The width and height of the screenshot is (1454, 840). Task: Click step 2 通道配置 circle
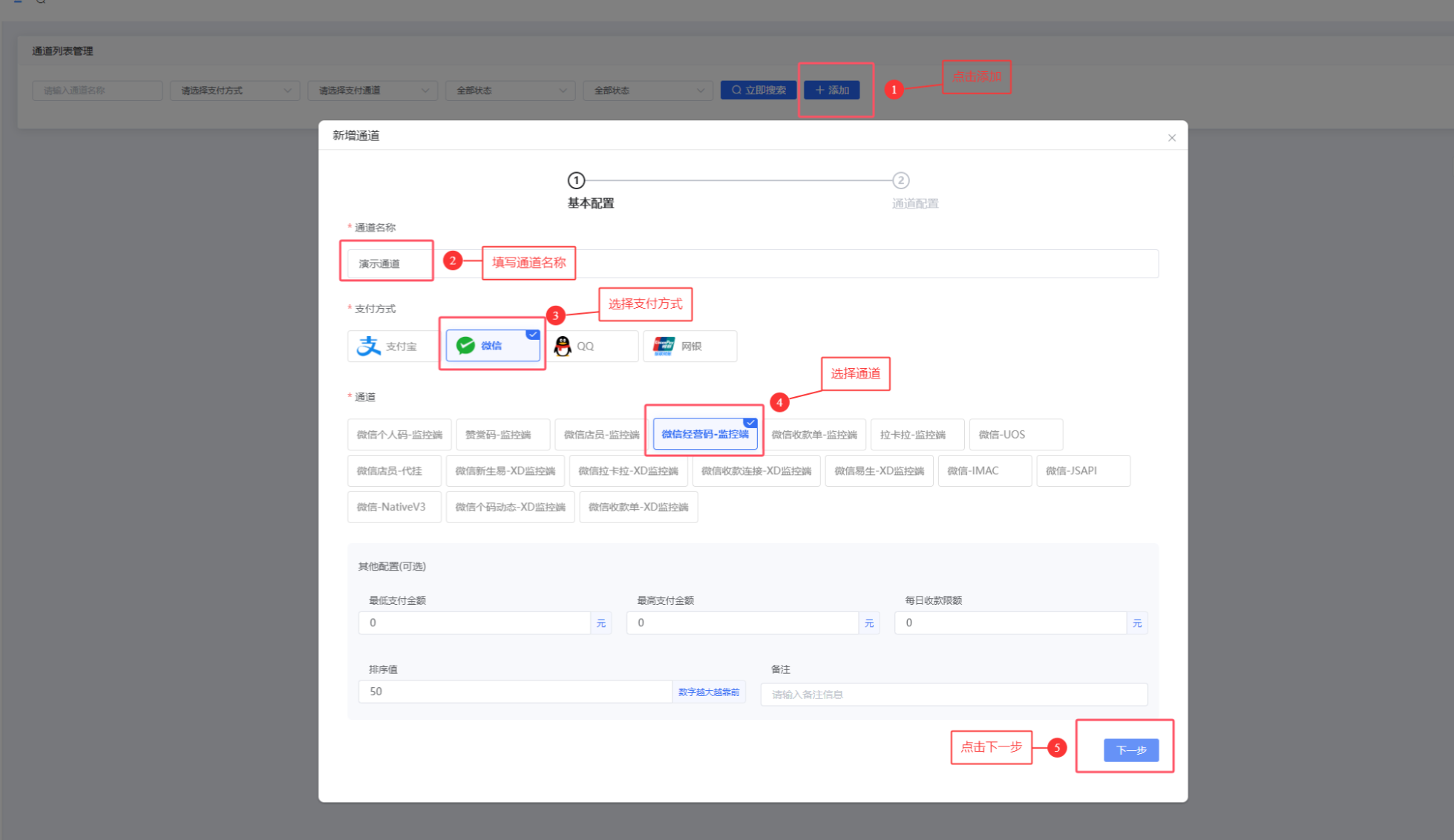(x=900, y=180)
